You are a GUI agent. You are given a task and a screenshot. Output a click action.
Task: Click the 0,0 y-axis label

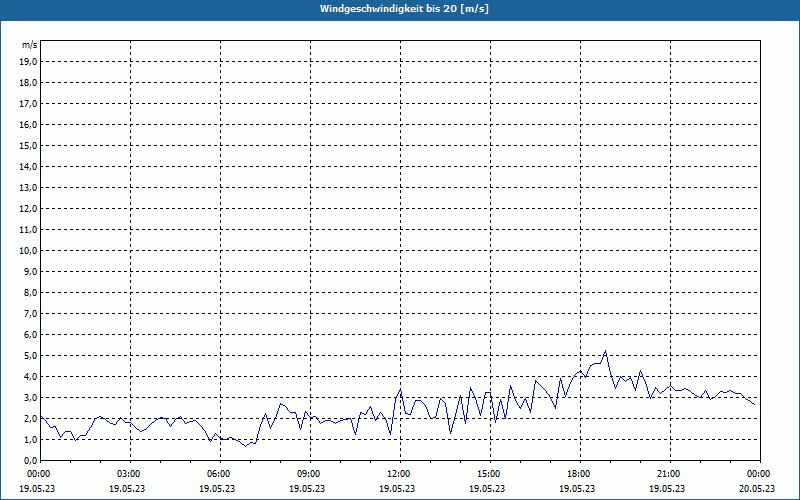tap(30, 460)
